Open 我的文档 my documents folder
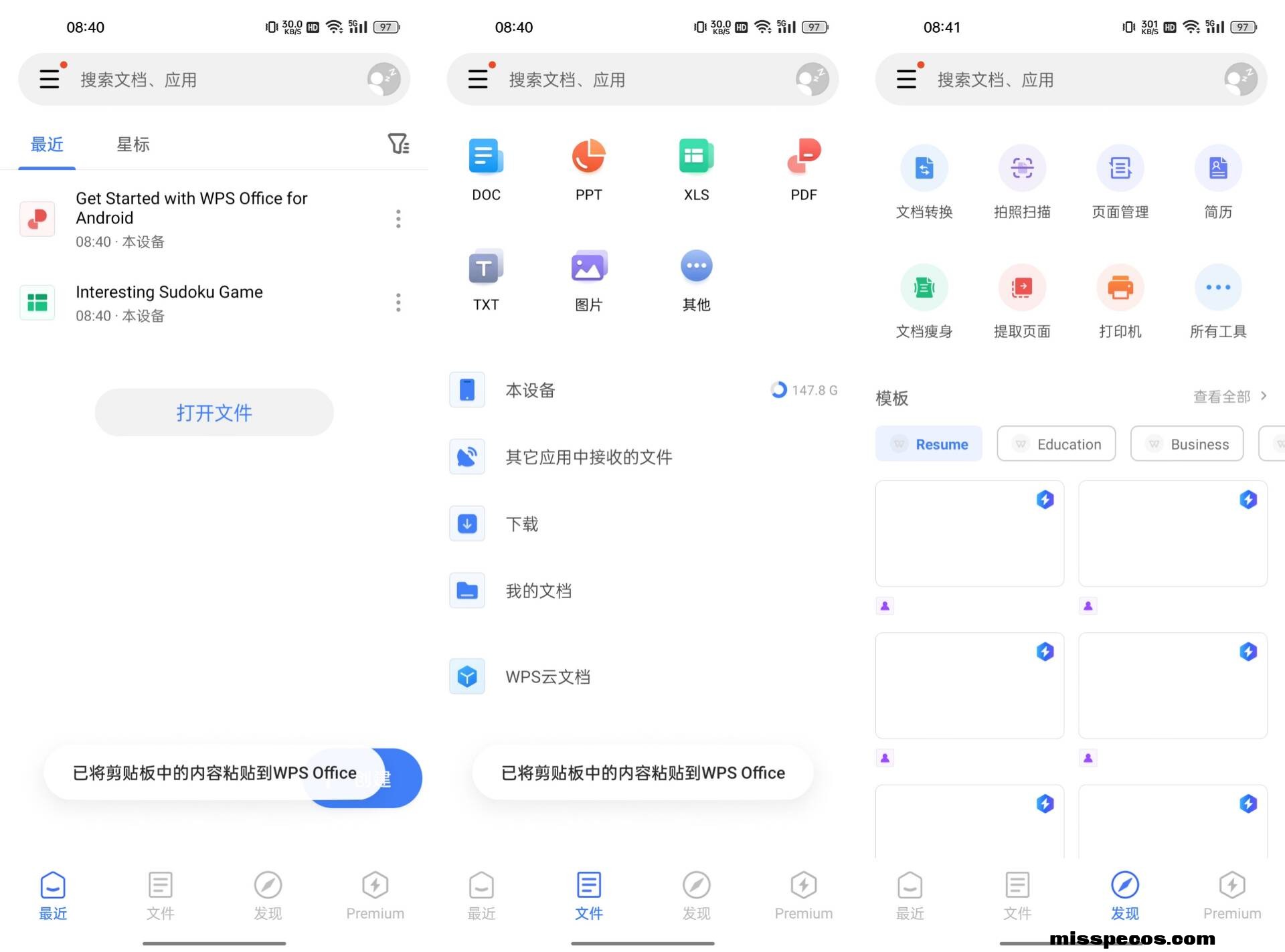Image resolution: width=1285 pixels, height=952 pixels. [642, 591]
